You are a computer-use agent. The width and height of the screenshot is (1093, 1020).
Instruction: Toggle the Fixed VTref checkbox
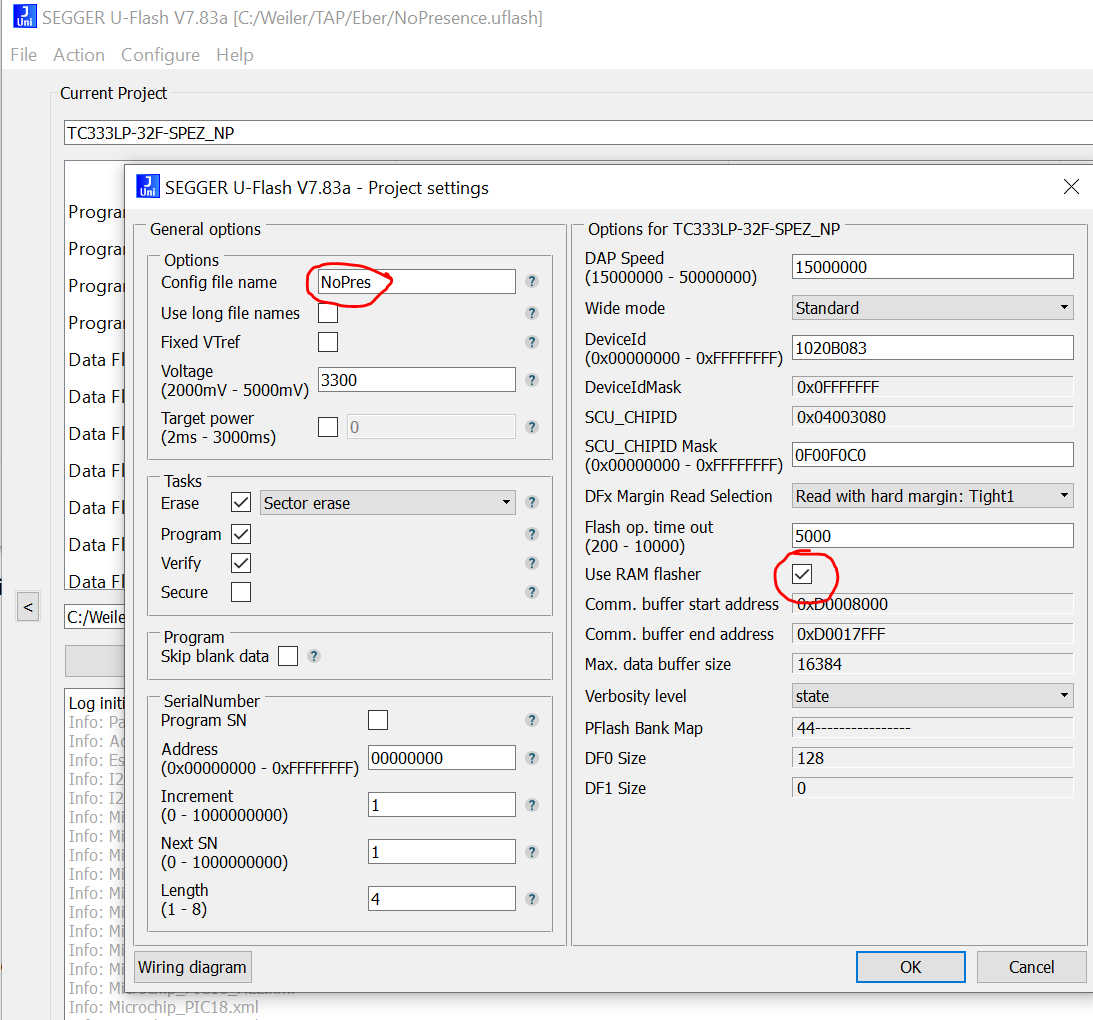point(328,342)
